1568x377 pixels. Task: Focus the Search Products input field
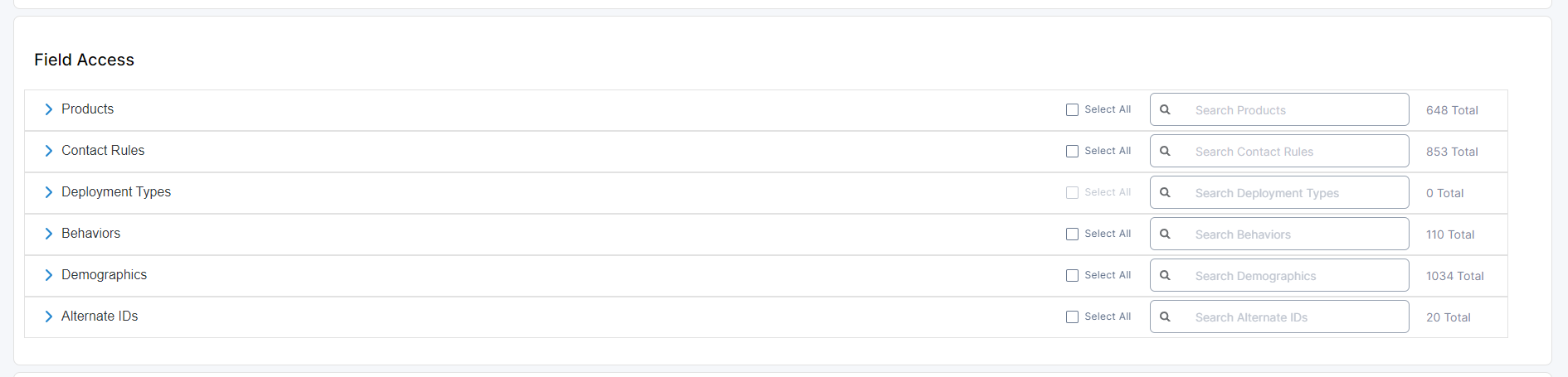[x=1294, y=109]
